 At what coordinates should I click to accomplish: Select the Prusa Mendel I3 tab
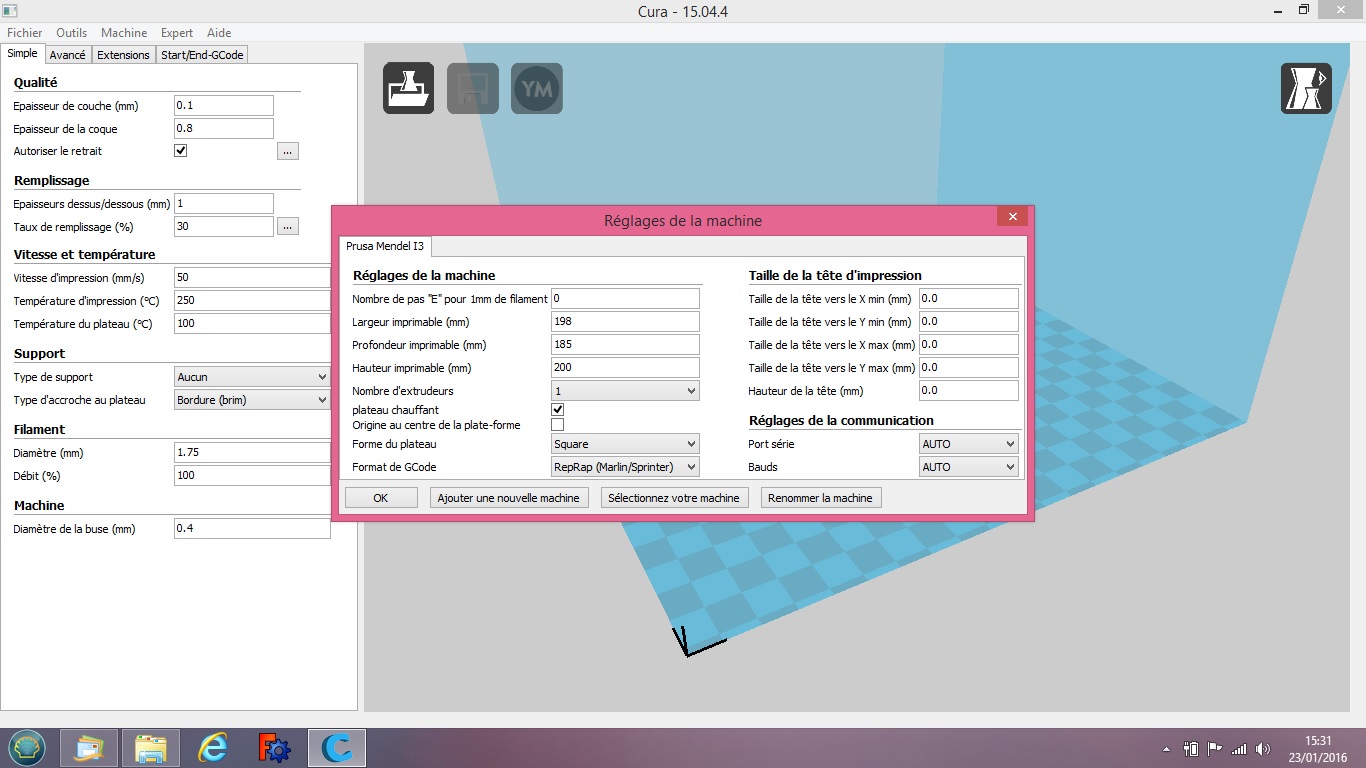coord(385,246)
